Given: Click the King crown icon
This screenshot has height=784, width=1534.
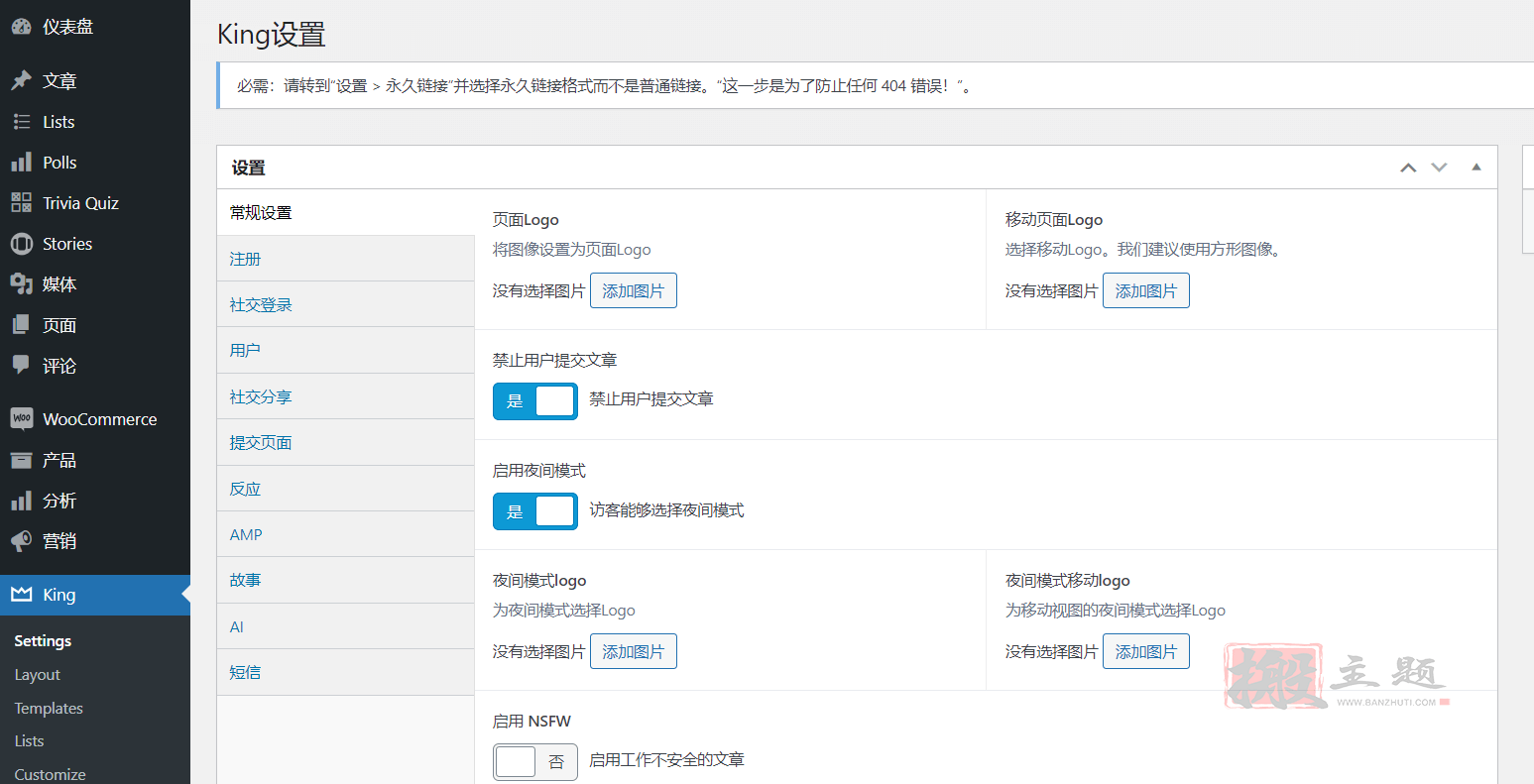Looking at the screenshot, I should pyautogui.click(x=21, y=595).
